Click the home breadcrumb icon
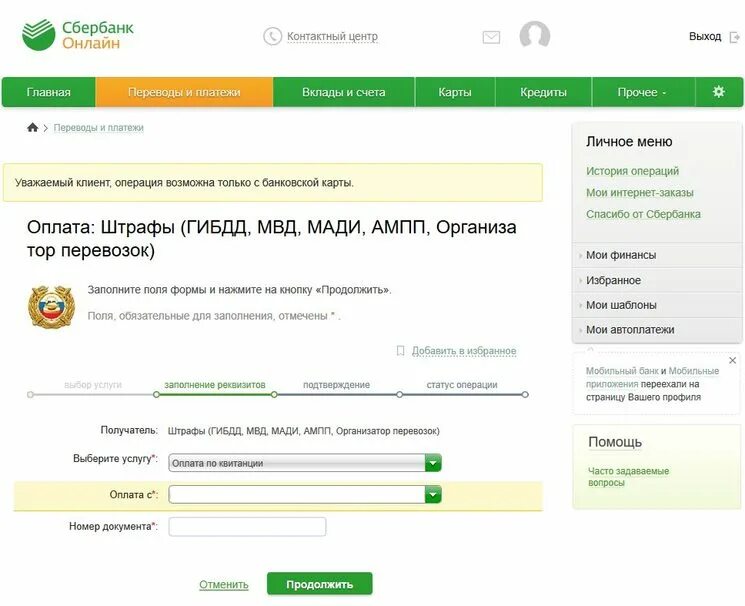Screen dimensions: 745x606 click(x=32, y=127)
